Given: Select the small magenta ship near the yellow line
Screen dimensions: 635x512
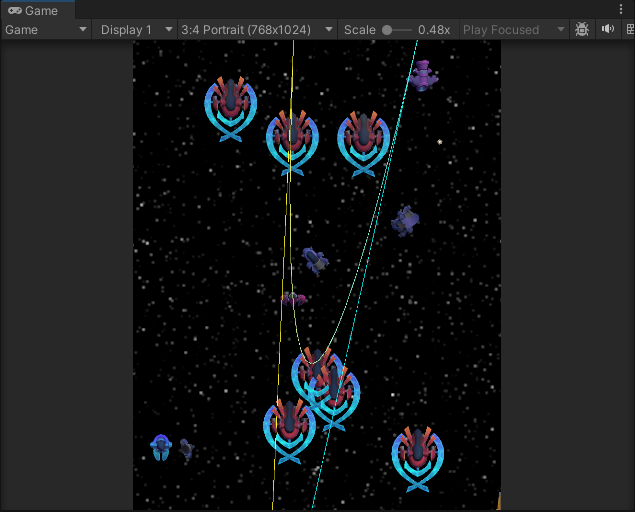Looking at the screenshot, I should coord(293,299).
